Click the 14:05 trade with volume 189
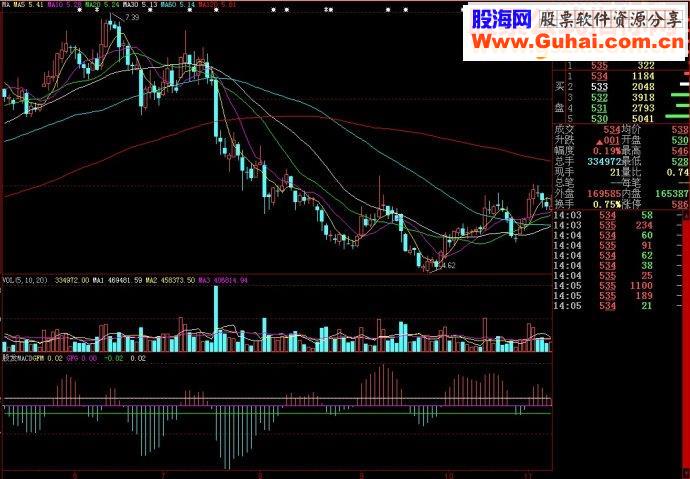This screenshot has width=690, height=479. click(603, 296)
